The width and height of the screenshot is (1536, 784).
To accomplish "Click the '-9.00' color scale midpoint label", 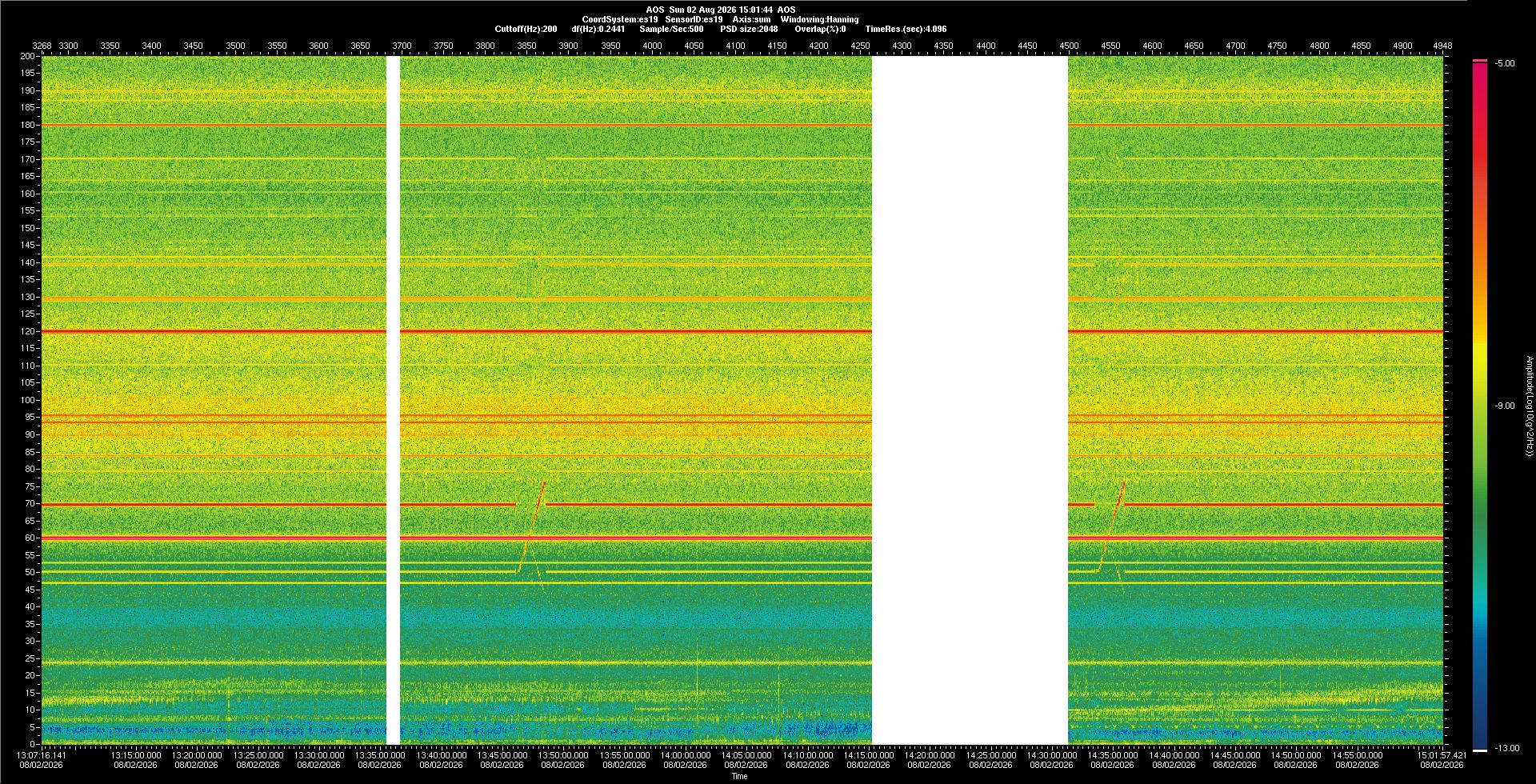I will coord(1505,406).
